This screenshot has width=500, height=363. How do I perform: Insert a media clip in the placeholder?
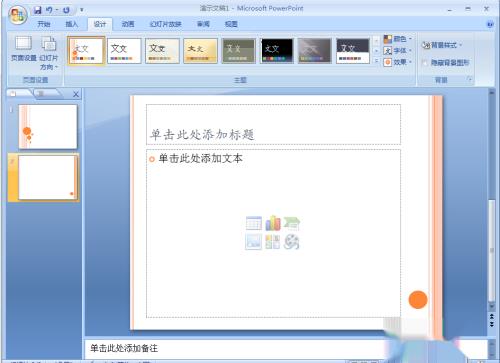click(x=292, y=242)
